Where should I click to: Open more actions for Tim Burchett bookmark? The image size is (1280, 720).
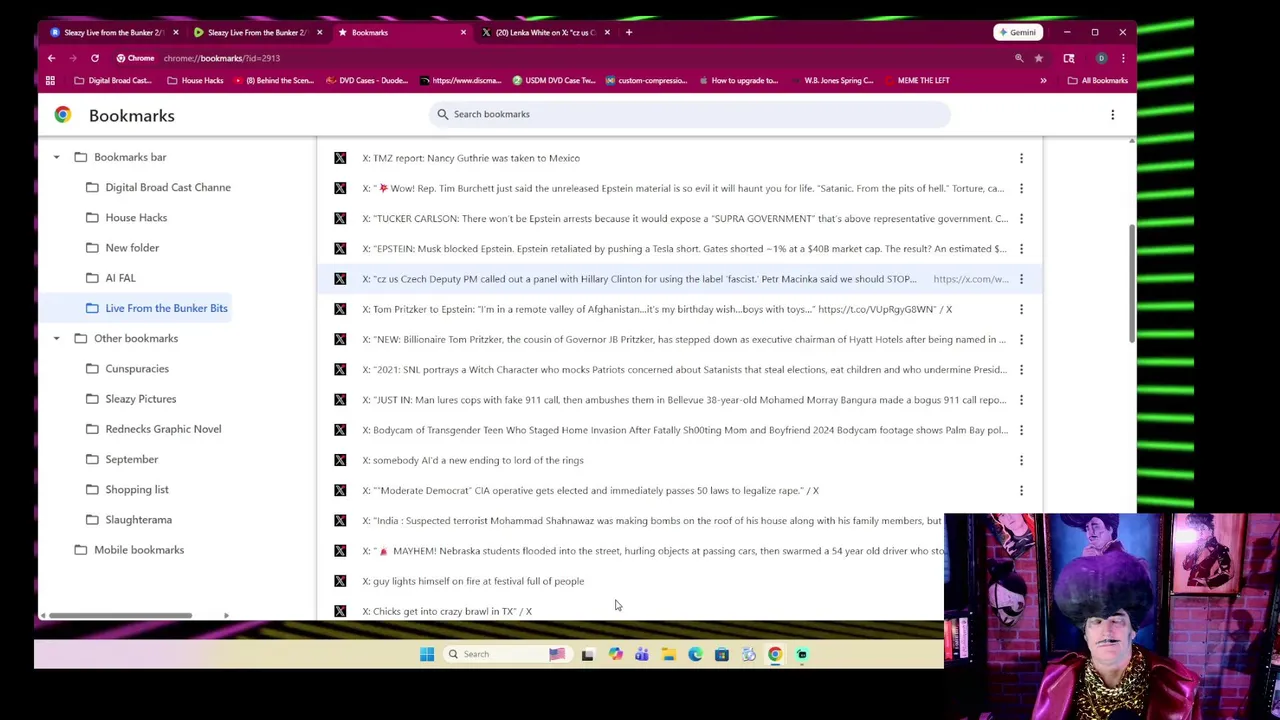tap(1021, 188)
